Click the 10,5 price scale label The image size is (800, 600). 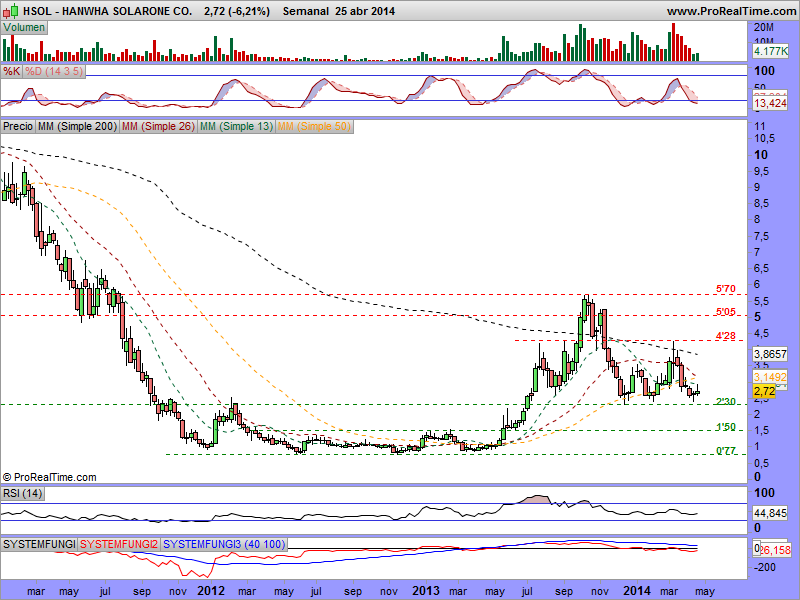[x=764, y=138]
